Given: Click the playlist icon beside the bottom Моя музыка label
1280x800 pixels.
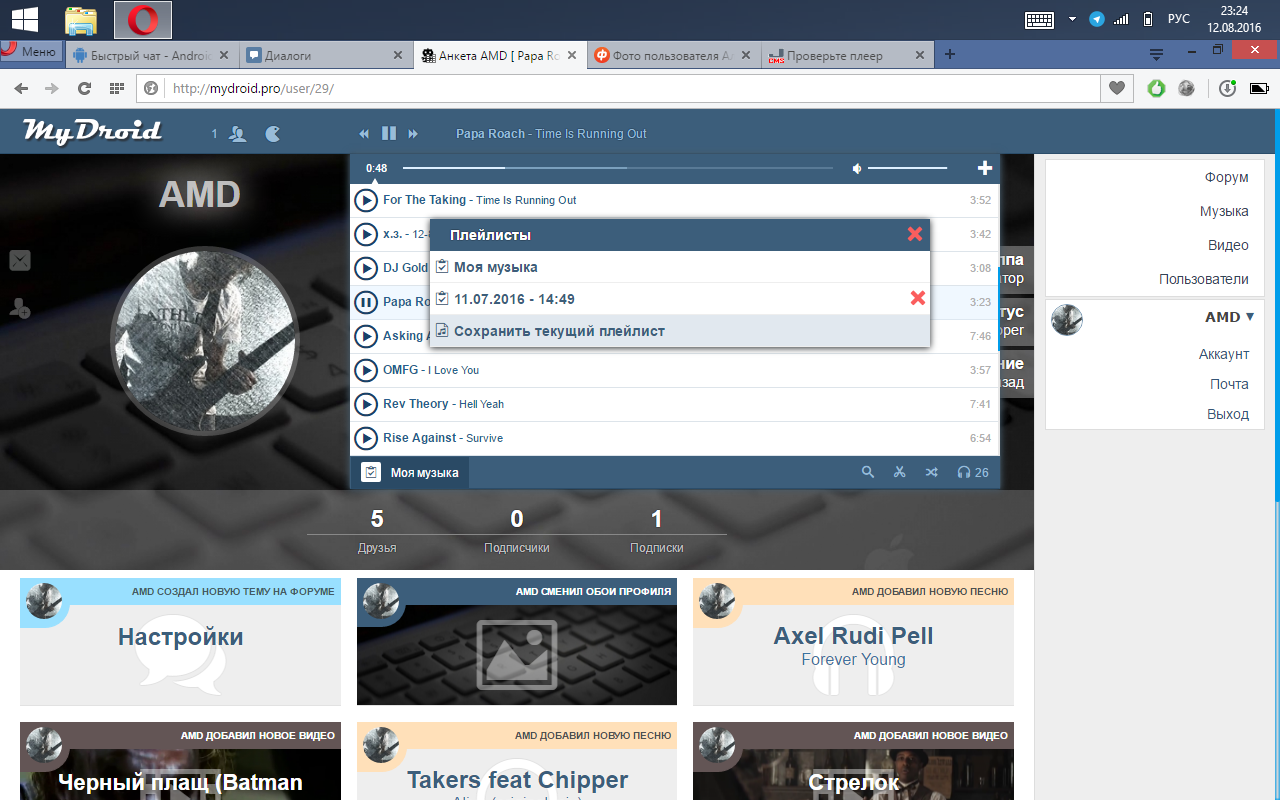Looking at the screenshot, I should tap(370, 472).
